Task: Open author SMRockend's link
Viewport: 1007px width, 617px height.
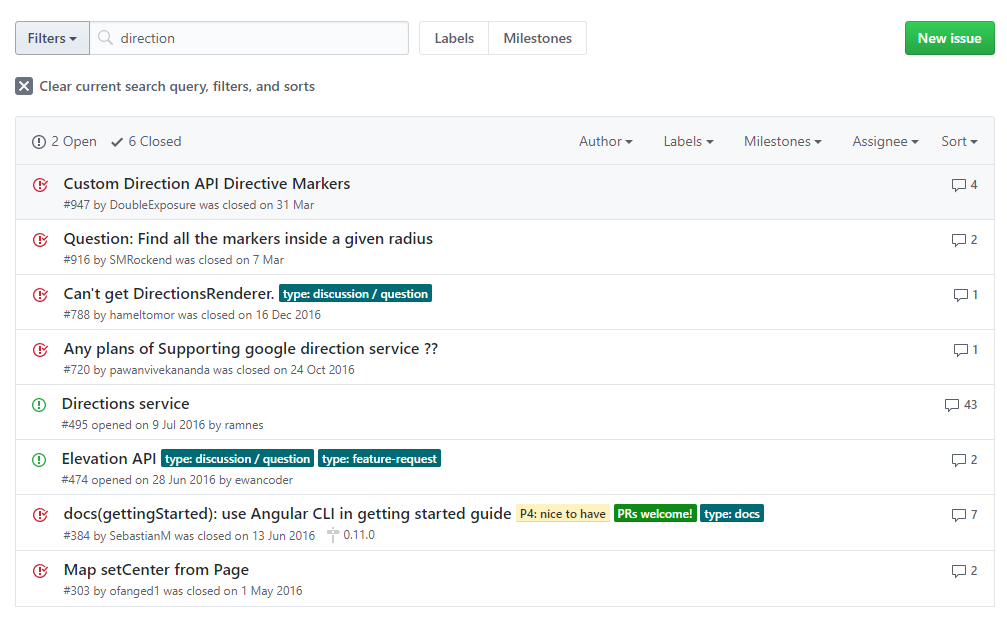Action: [x=141, y=260]
